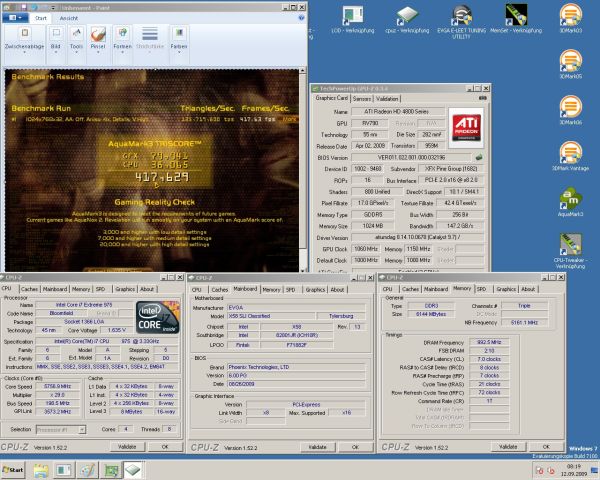Select the Graphics Card tab in GPU-Z
Screen dimensions: 600x480
331,98
